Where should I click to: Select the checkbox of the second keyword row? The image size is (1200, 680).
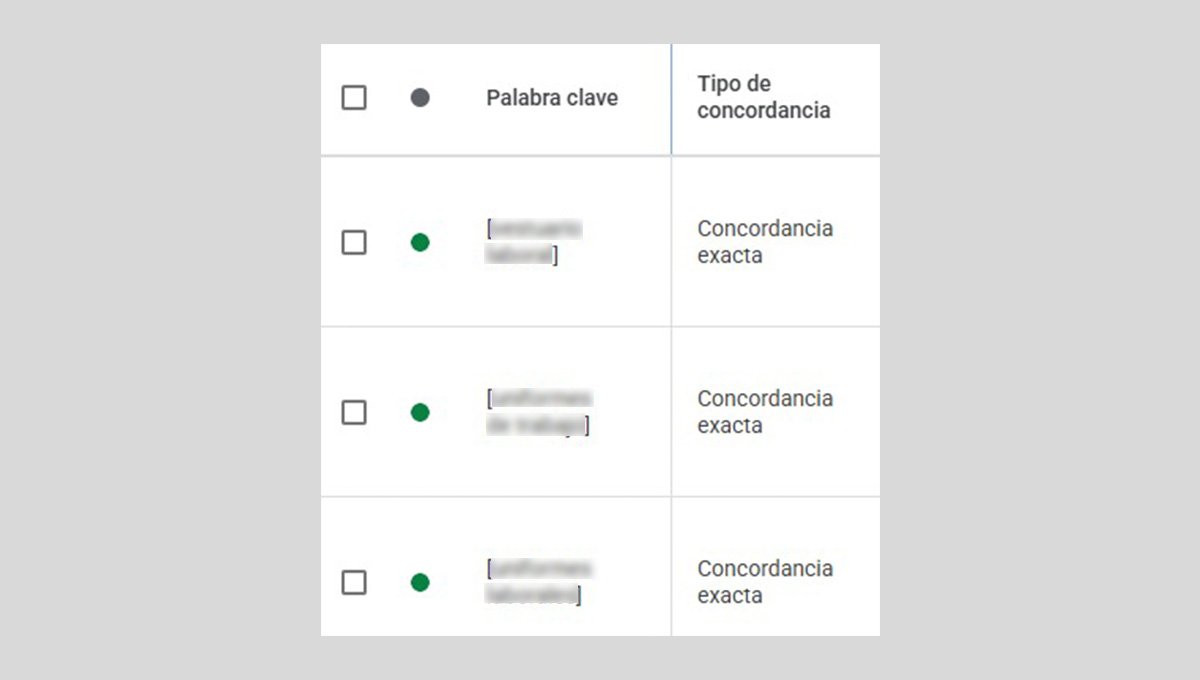(x=354, y=412)
